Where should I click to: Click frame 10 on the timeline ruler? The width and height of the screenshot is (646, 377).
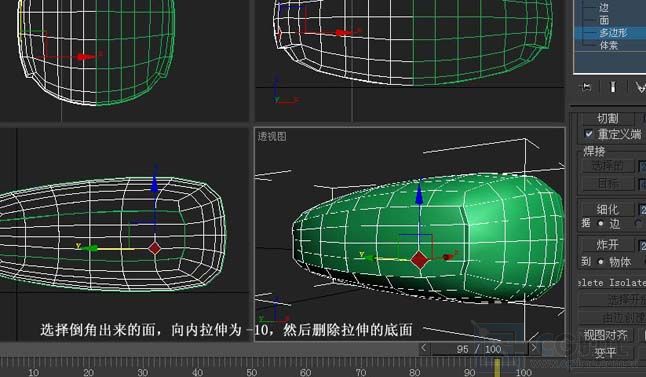tap(33, 372)
